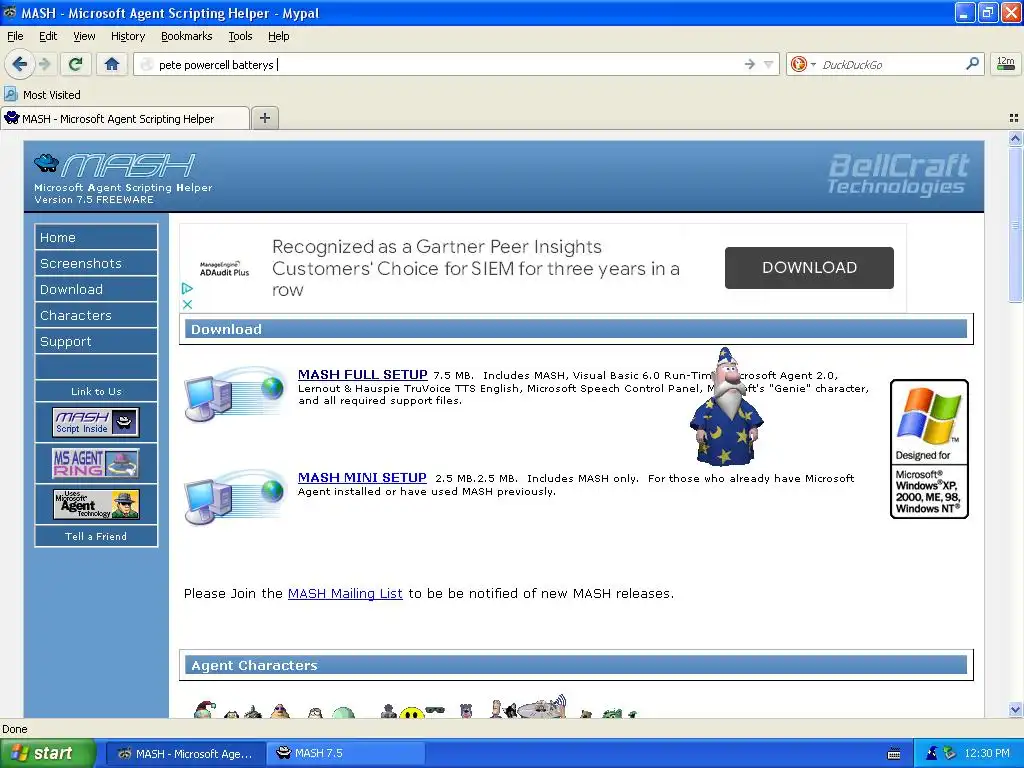Focus the DuckDuckGo search box
This screenshot has height=768, width=1024.
point(888,64)
